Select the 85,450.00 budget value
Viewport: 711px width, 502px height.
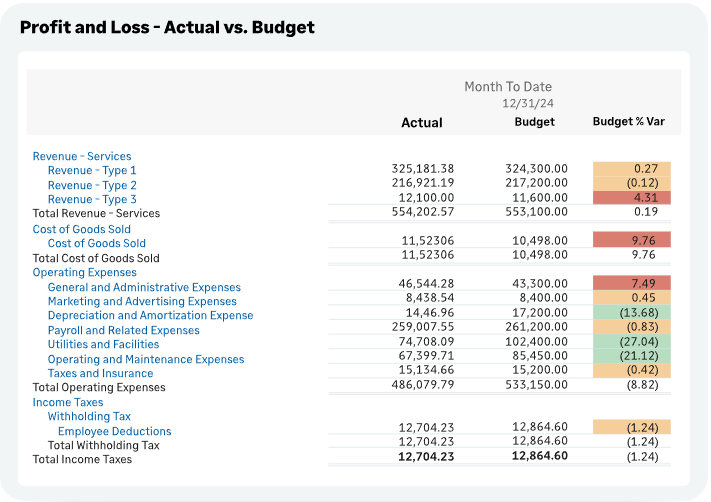pyautogui.click(x=540, y=356)
